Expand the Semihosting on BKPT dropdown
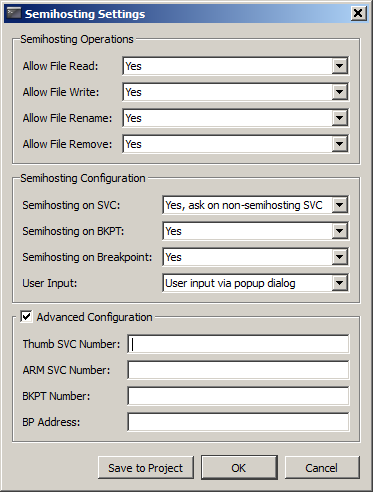The height and width of the screenshot is (492, 373). pos(340,231)
